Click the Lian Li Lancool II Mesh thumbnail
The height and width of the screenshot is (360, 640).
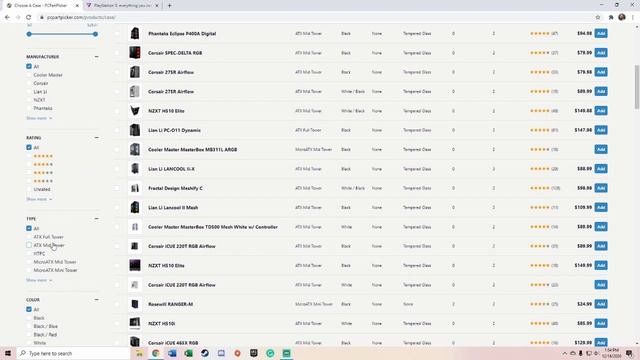point(135,207)
